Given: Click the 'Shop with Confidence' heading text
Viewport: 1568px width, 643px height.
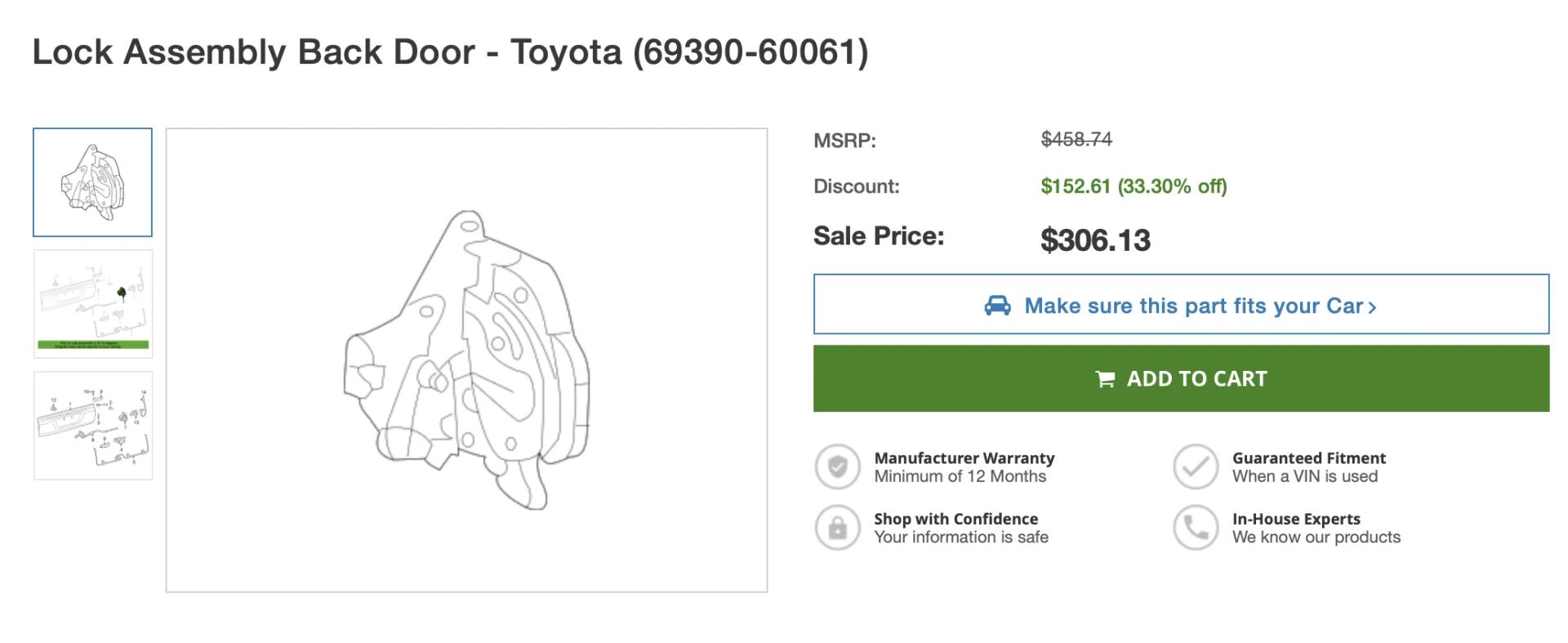Looking at the screenshot, I should pos(955,519).
